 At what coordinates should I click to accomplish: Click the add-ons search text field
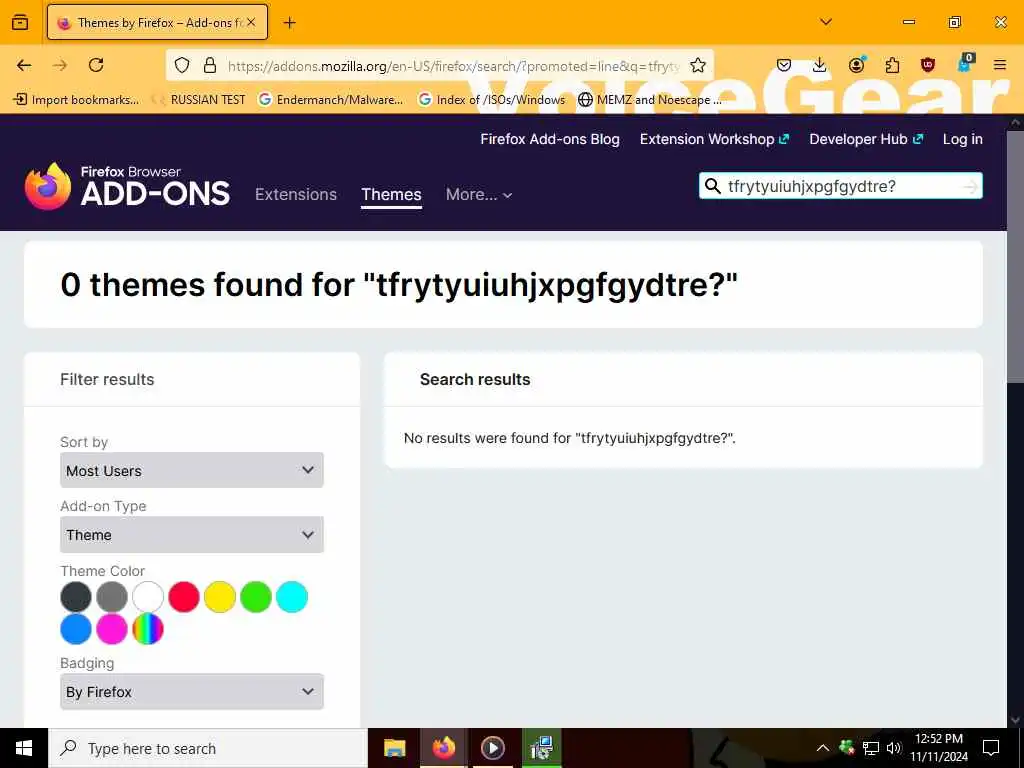click(x=840, y=187)
